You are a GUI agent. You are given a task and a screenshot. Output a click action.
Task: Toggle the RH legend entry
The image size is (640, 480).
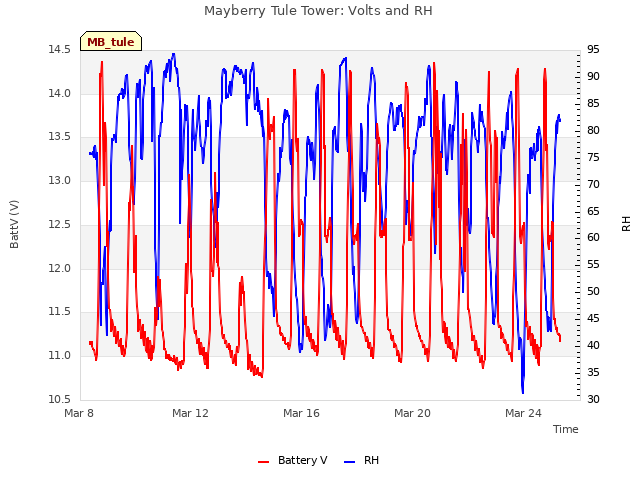[x=362, y=460]
